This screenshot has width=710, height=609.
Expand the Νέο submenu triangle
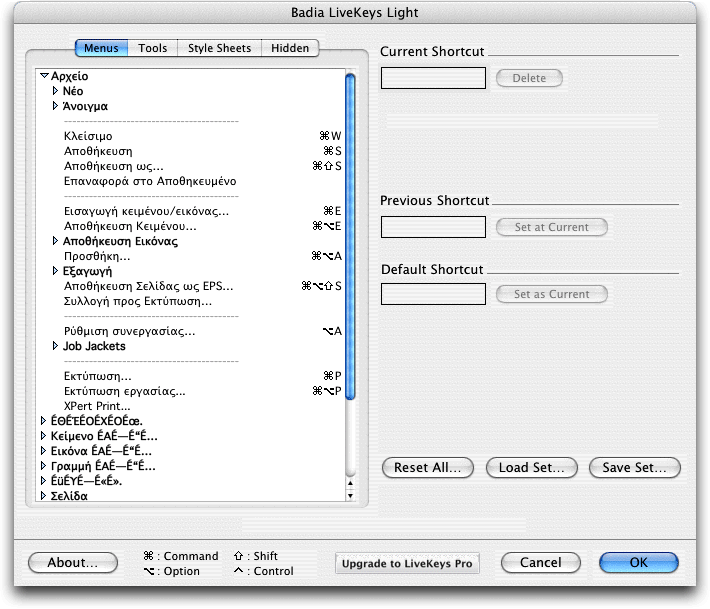coord(55,91)
